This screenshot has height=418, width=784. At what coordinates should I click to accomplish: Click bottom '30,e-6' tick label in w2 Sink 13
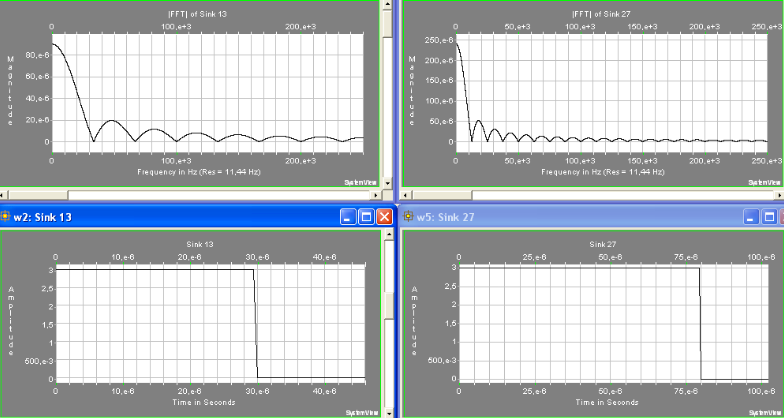258,392
